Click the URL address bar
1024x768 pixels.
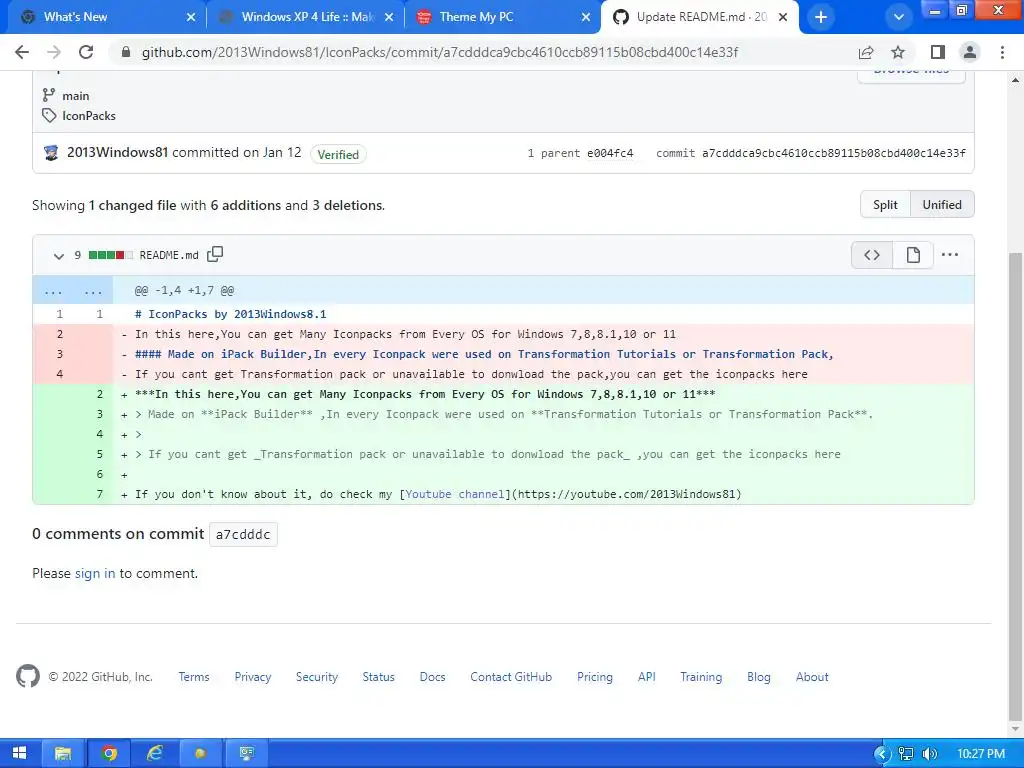click(x=440, y=52)
